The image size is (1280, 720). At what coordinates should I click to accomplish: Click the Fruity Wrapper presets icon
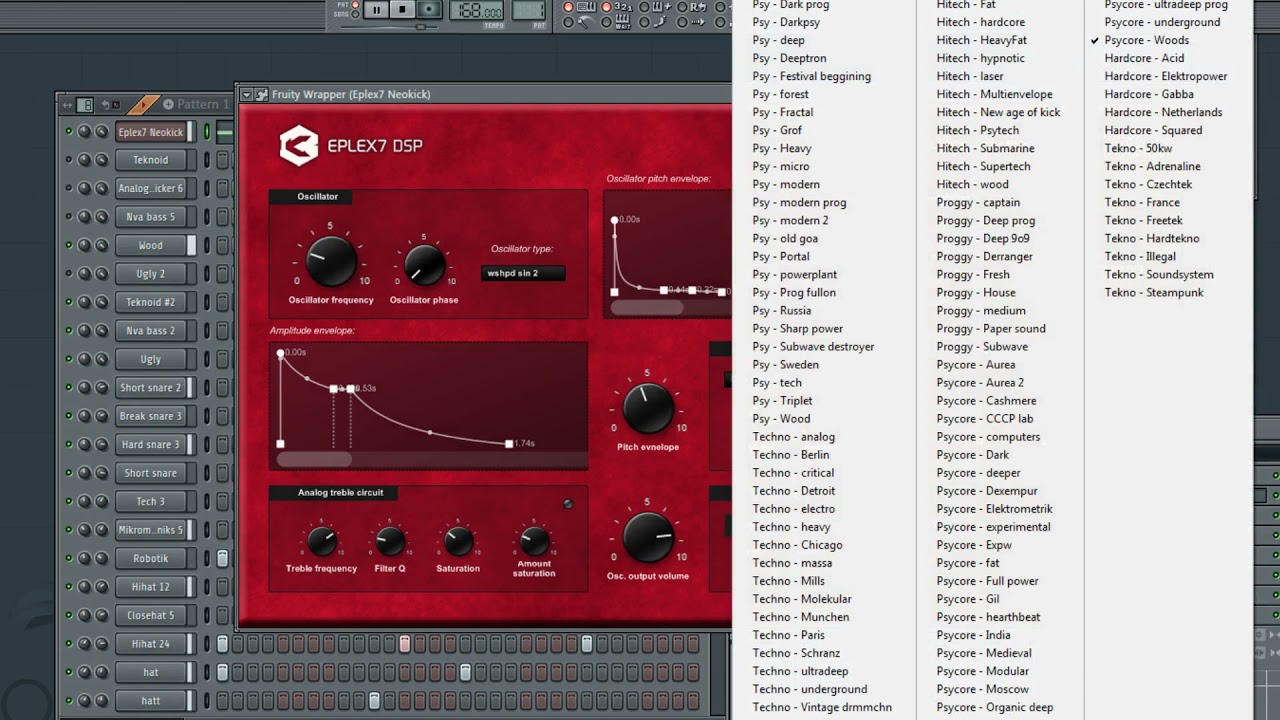(x=261, y=95)
